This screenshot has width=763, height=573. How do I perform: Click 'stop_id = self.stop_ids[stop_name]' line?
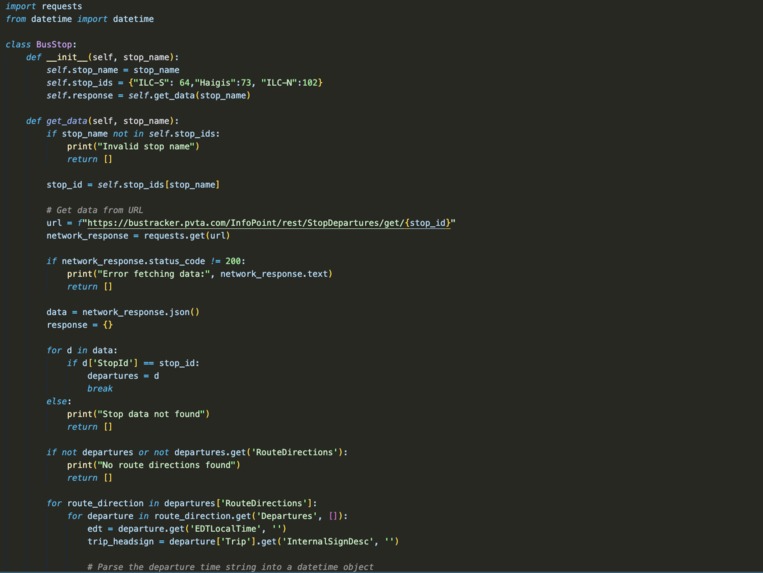click(x=133, y=185)
